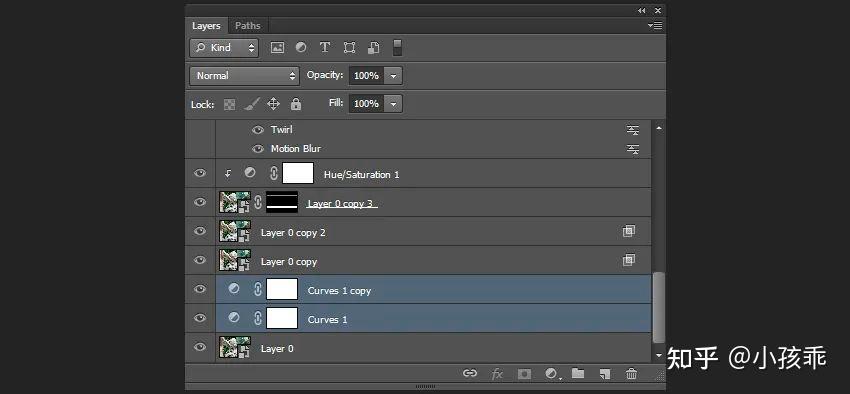The image size is (850, 394).
Task: Open Twirl filter blending options
Action: (633, 130)
